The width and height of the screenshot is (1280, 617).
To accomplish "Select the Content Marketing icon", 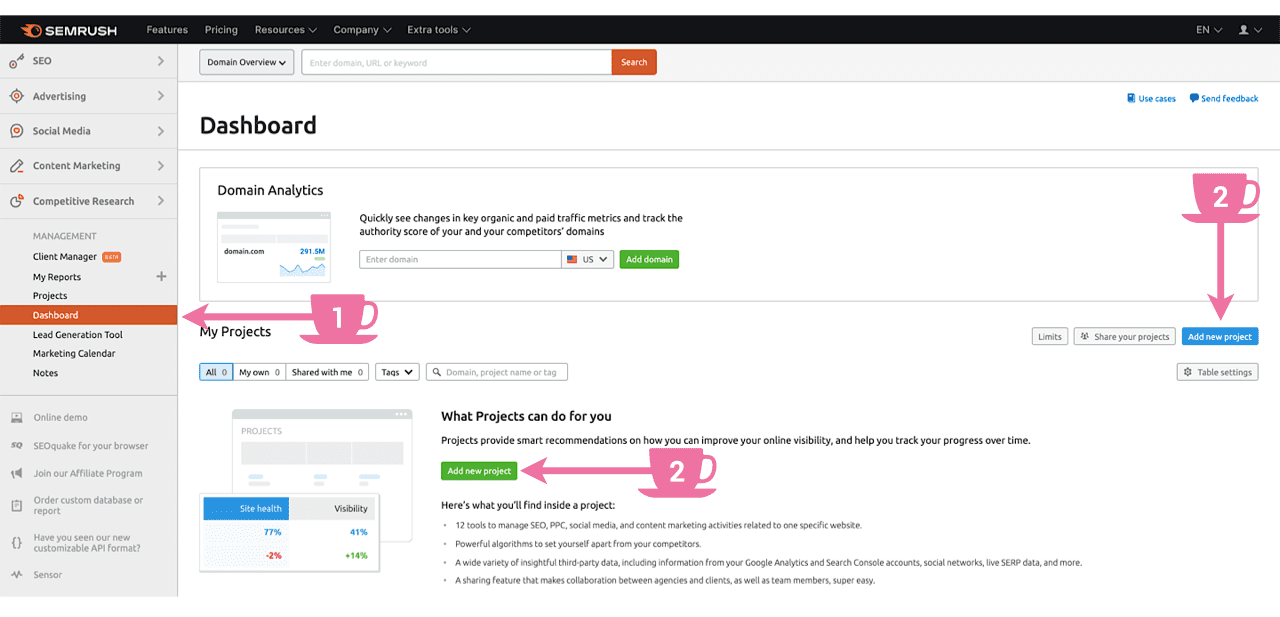I will (x=16, y=165).
